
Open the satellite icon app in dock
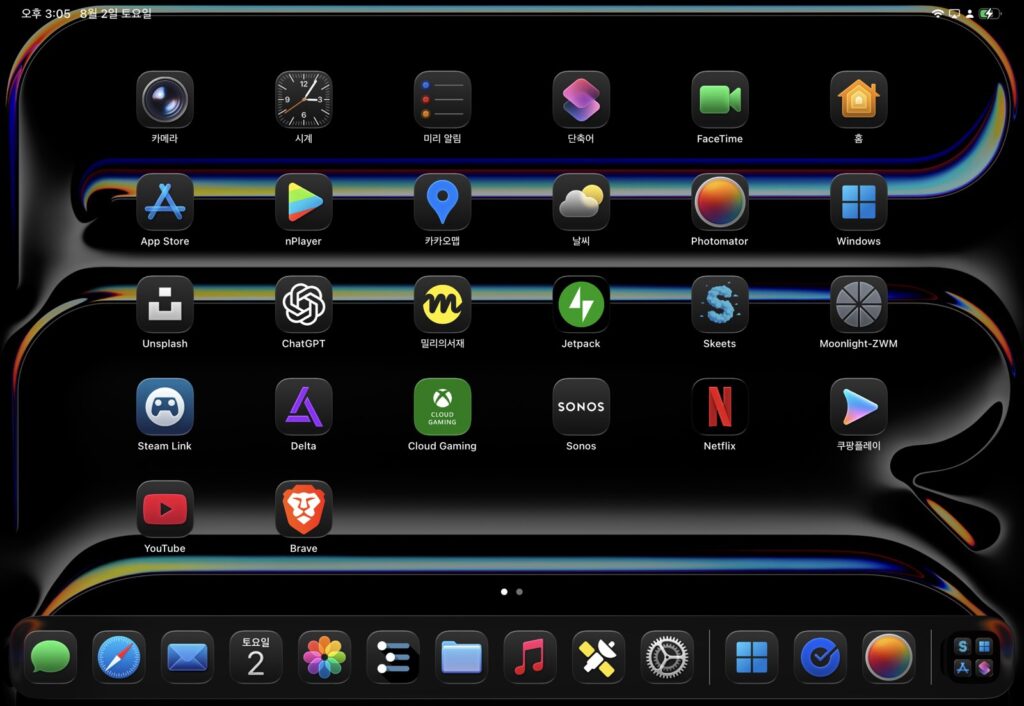pos(598,657)
